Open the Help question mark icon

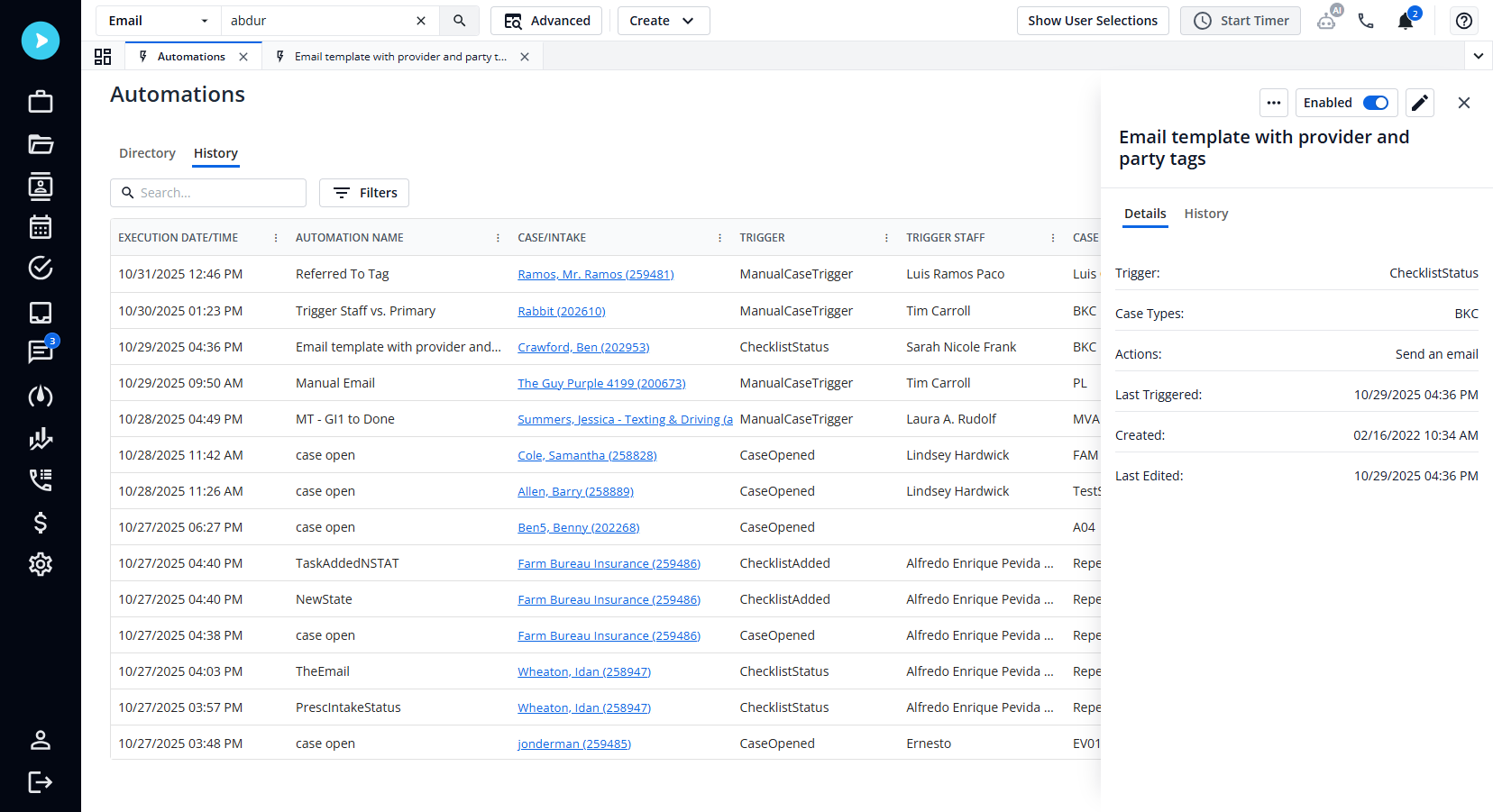(1463, 20)
